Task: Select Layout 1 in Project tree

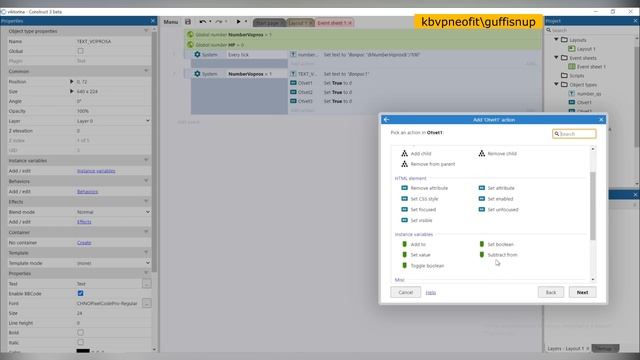Action: pos(582,49)
